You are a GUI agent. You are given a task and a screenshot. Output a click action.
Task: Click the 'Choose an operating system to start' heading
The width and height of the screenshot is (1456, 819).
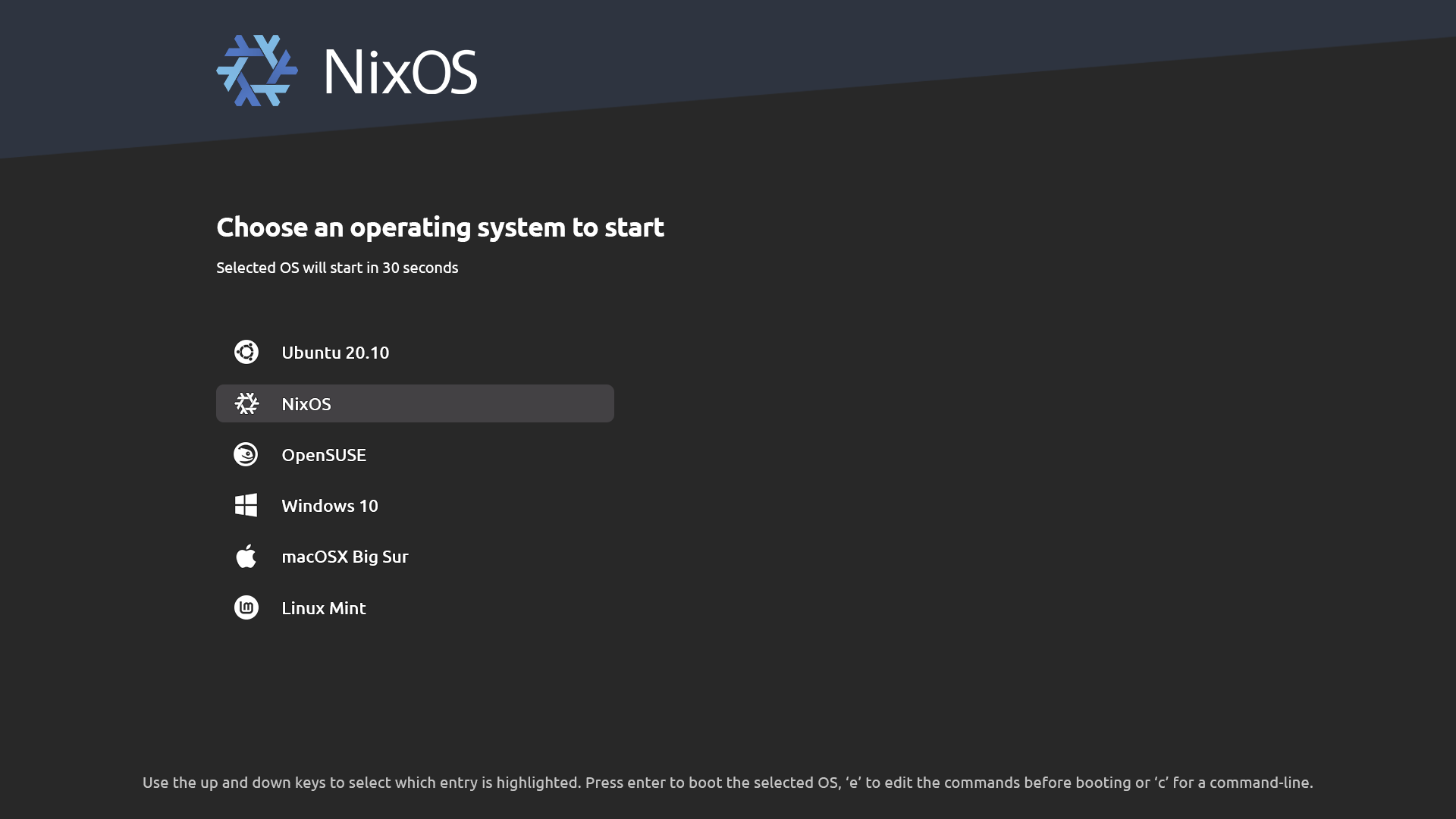(x=440, y=227)
